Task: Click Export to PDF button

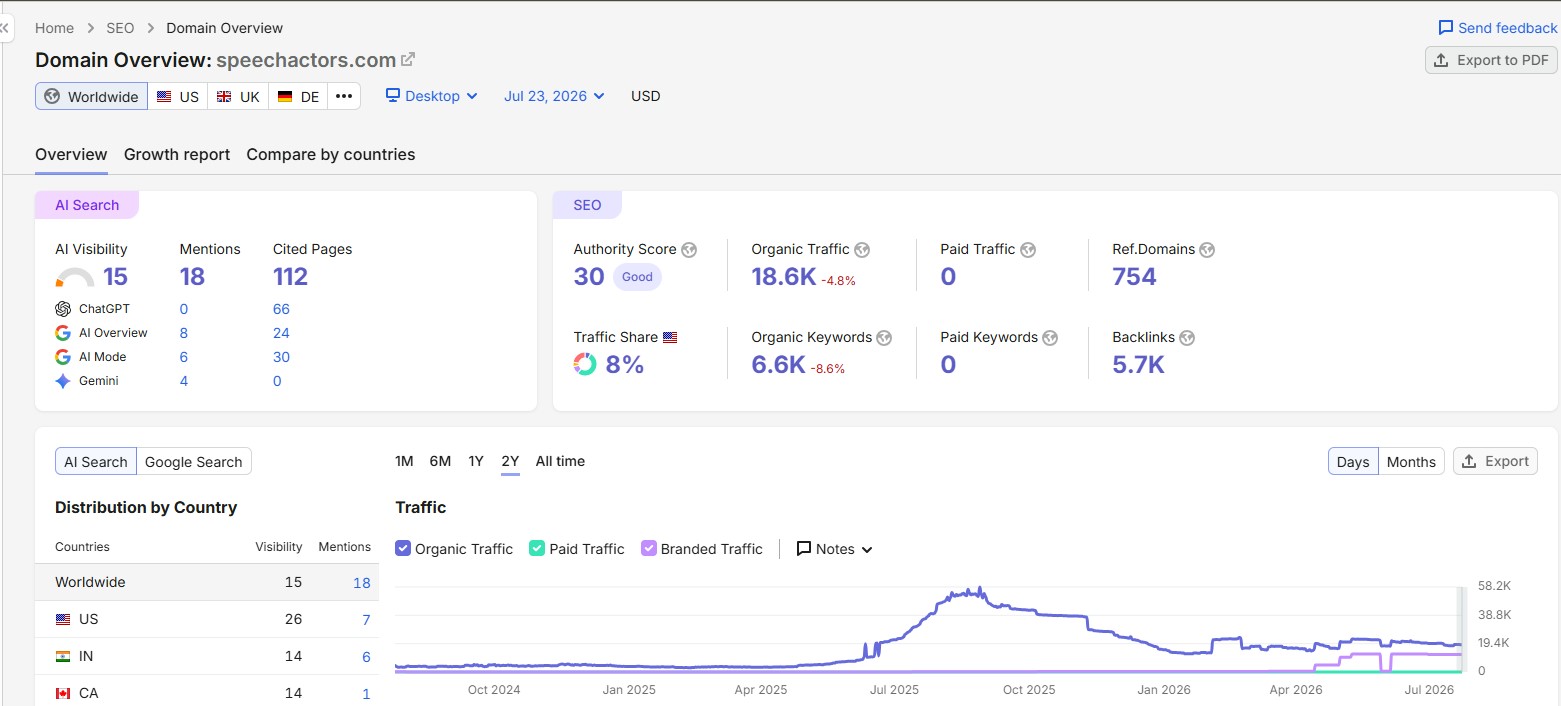Action: [1491, 60]
